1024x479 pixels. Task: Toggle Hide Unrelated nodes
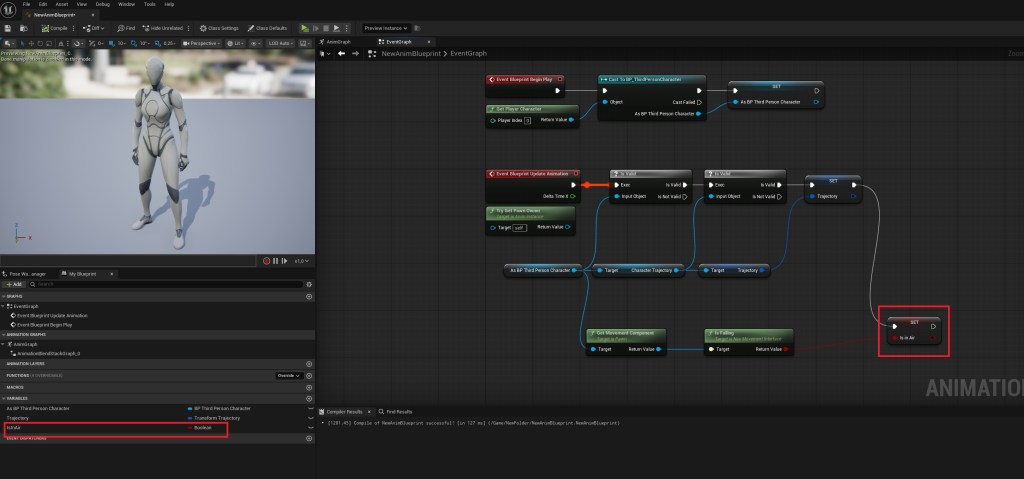click(168, 28)
